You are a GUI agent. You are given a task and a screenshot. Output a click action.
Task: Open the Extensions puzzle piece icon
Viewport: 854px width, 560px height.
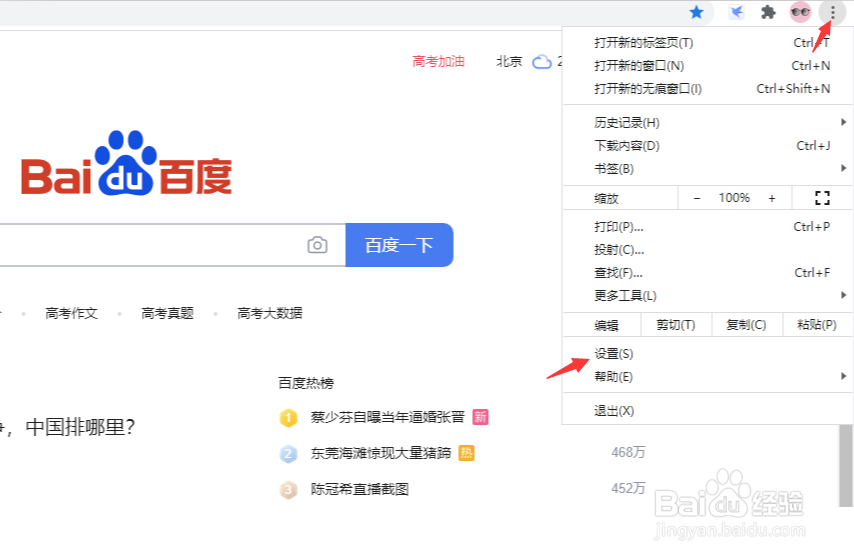[768, 12]
